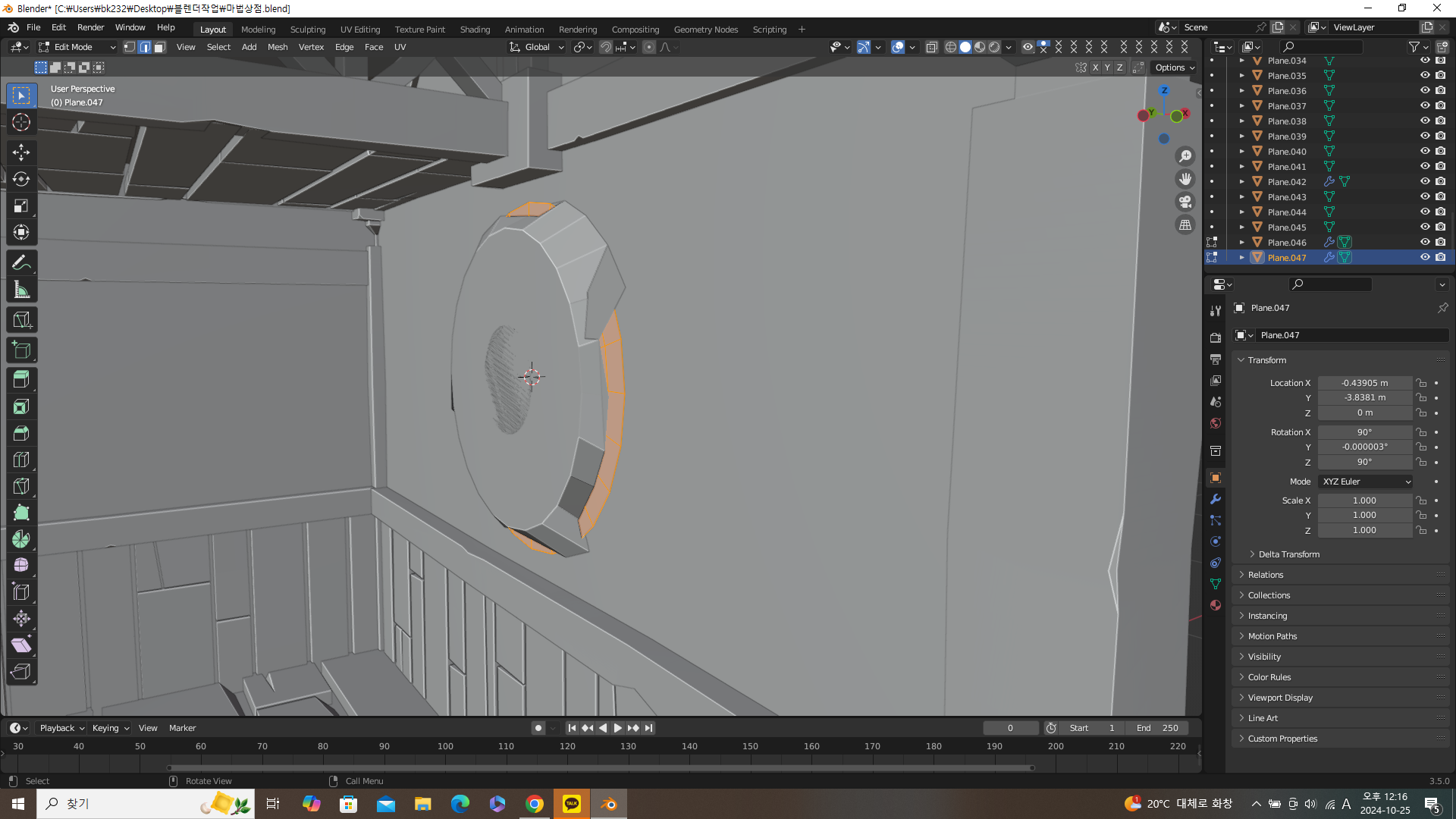Viewport: 1456px width, 819px height.
Task: Select the Shear tool
Action: 21,645
